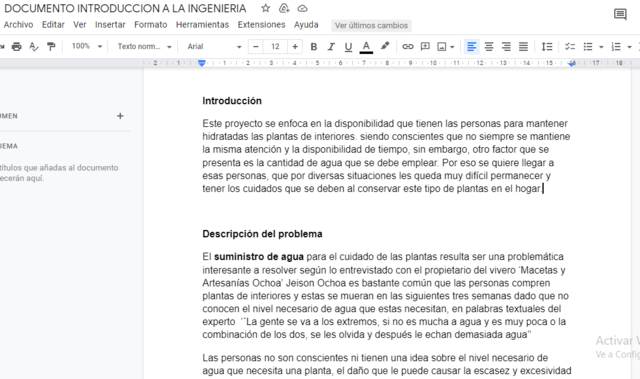Decrease font size with minus
640x379 pixels.
[256, 47]
